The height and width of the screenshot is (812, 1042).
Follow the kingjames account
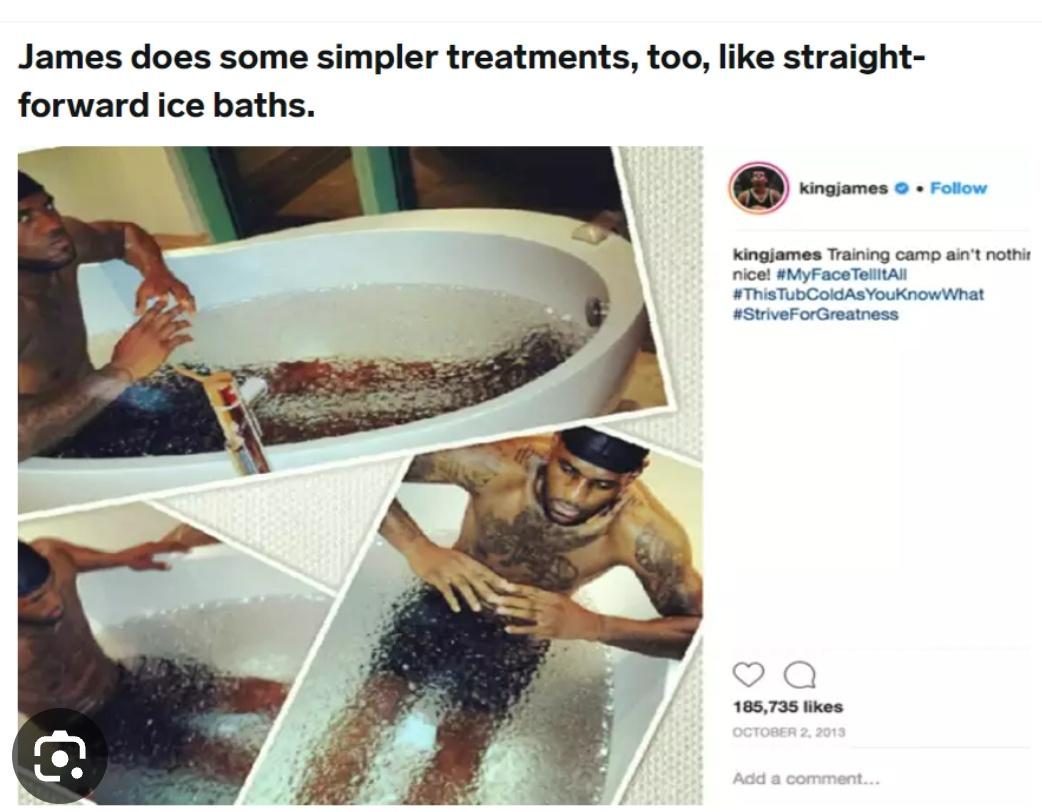(x=958, y=188)
